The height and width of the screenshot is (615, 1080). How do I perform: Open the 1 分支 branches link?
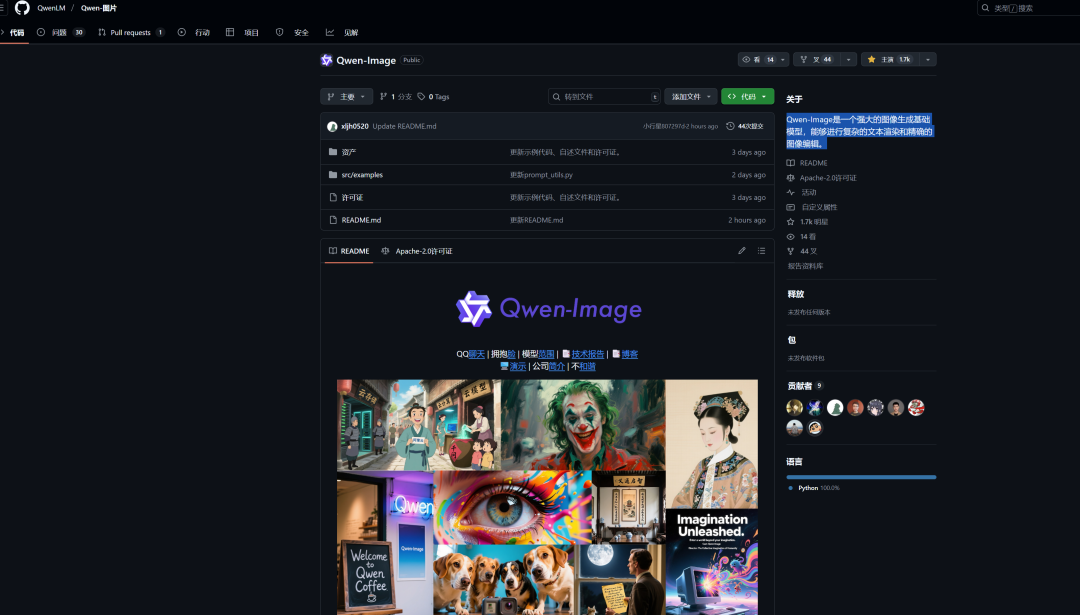(395, 96)
